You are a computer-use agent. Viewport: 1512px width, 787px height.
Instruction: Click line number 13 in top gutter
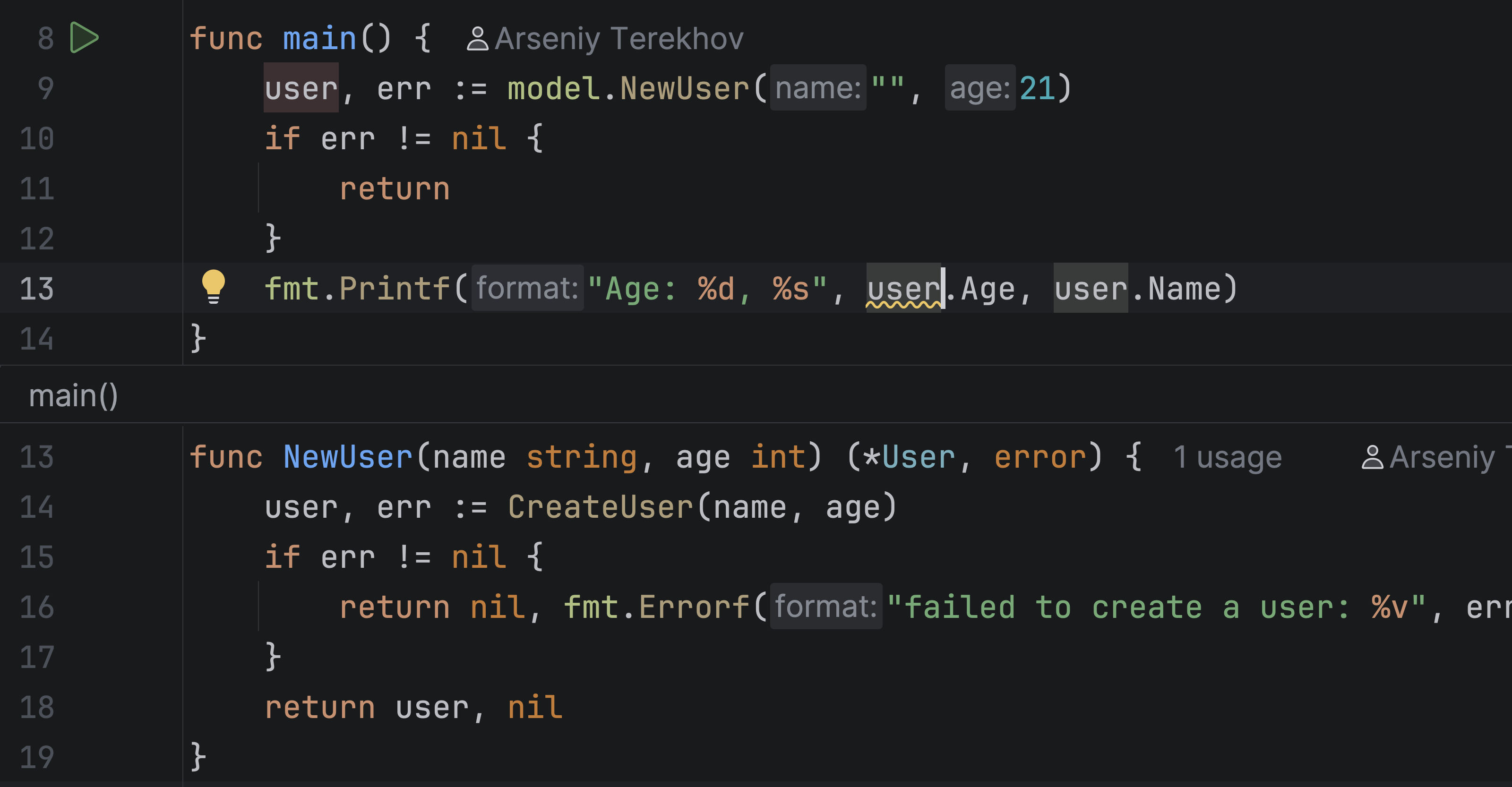[36, 288]
